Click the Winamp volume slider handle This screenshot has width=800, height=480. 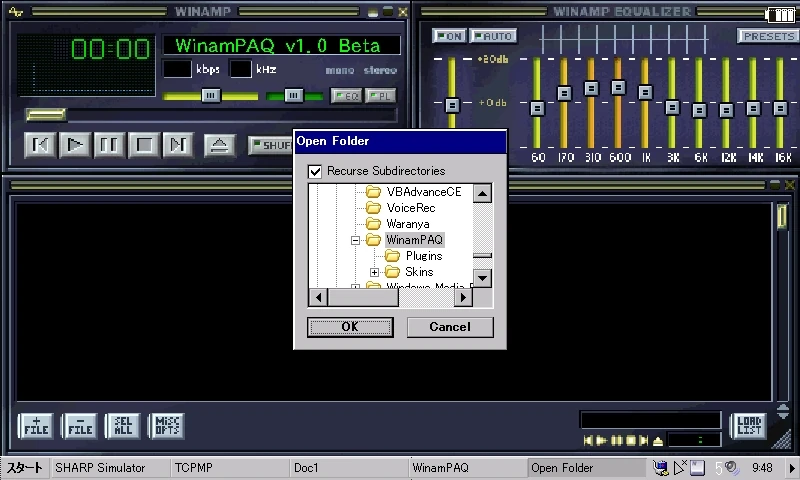click(x=210, y=95)
